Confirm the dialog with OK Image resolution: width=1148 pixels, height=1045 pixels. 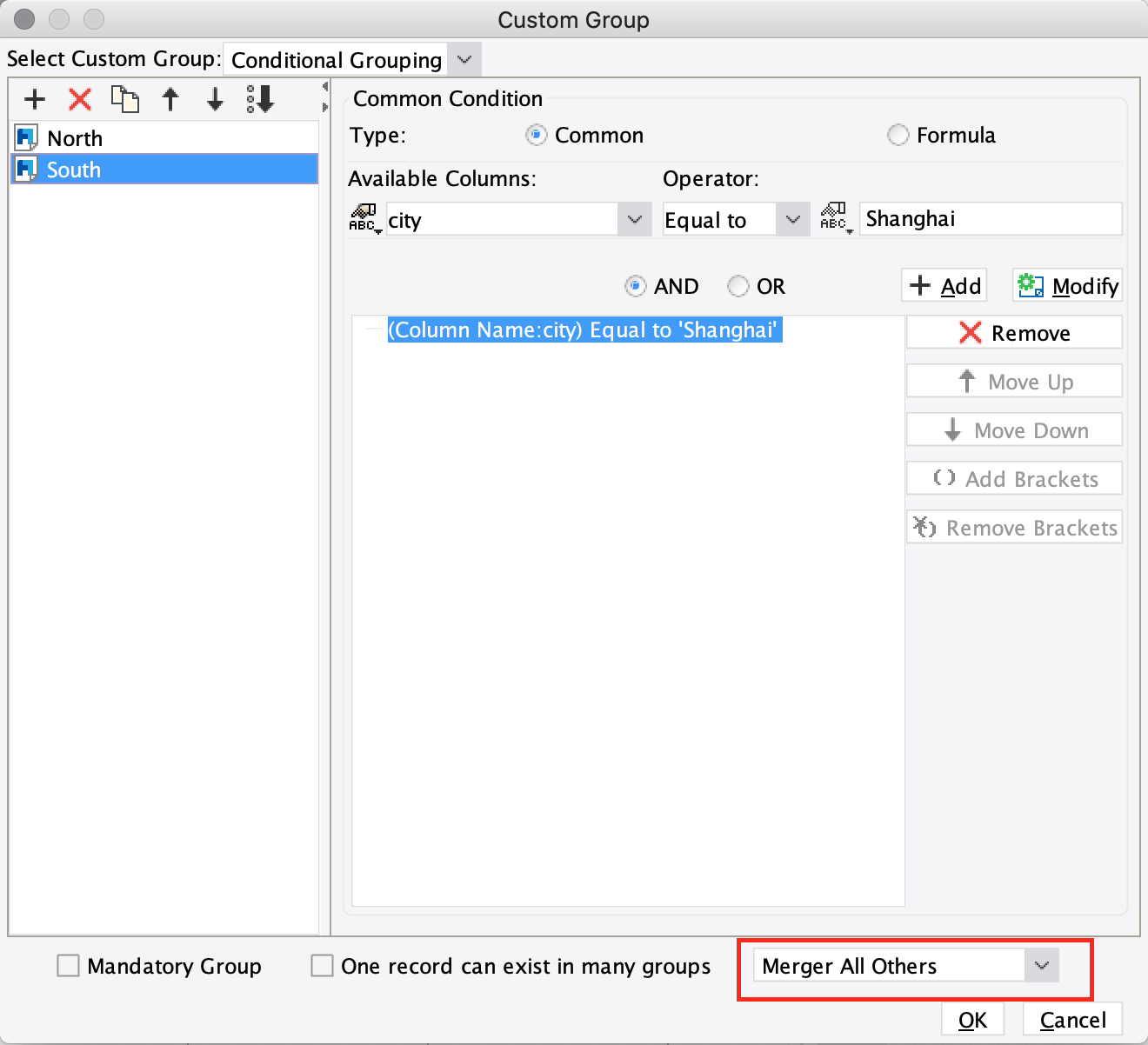(x=972, y=1020)
